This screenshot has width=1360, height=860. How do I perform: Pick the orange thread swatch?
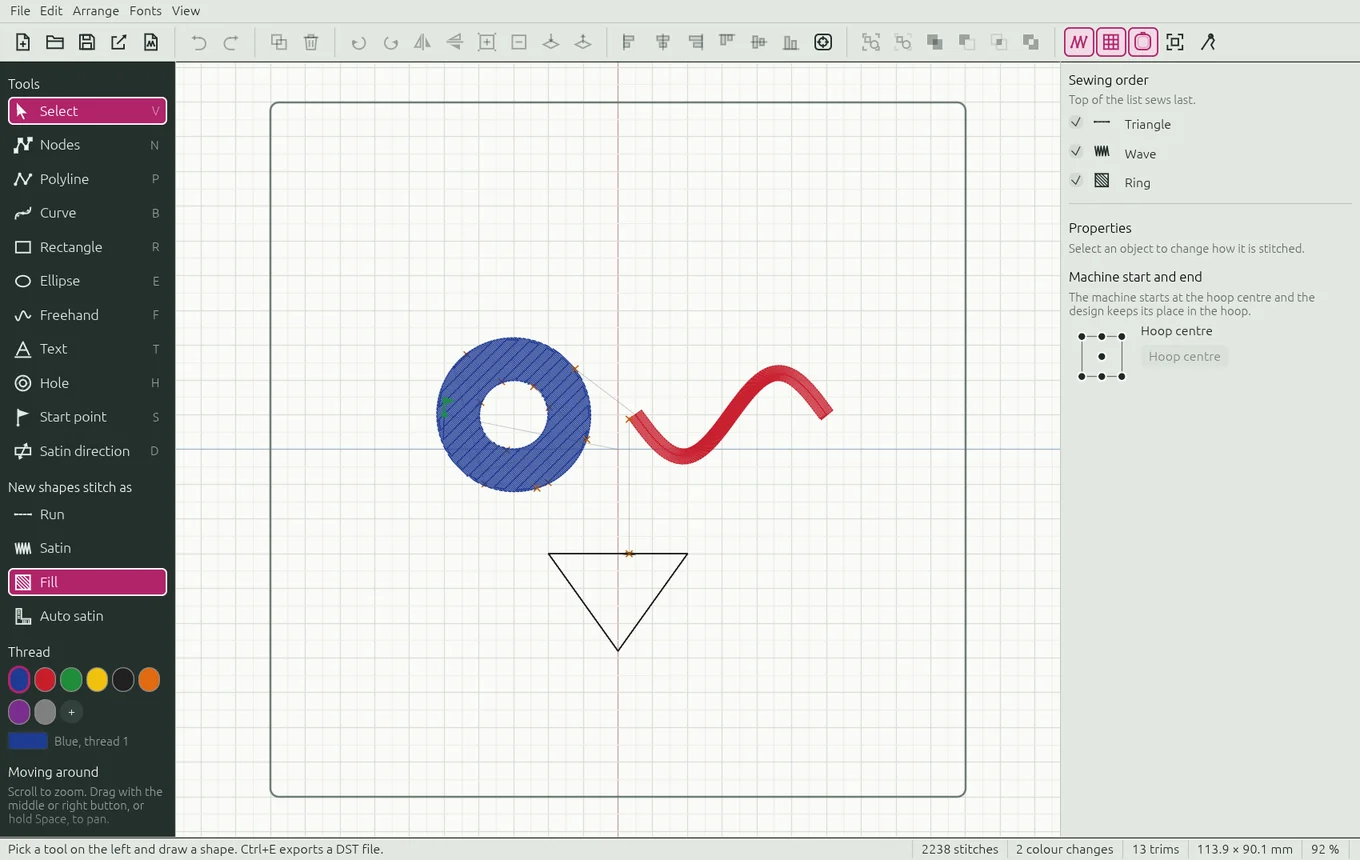tap(149, 680)
